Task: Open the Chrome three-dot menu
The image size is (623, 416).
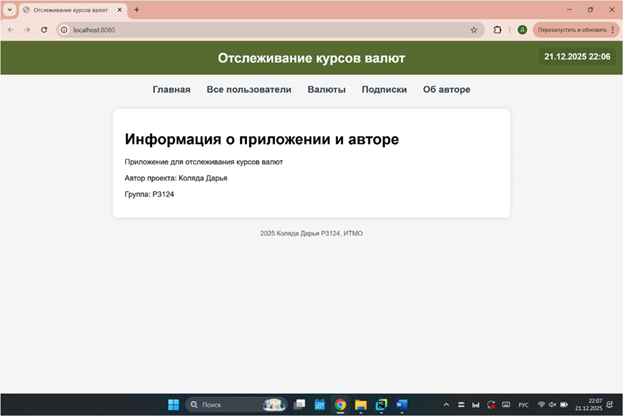Action: coord(612,30)
